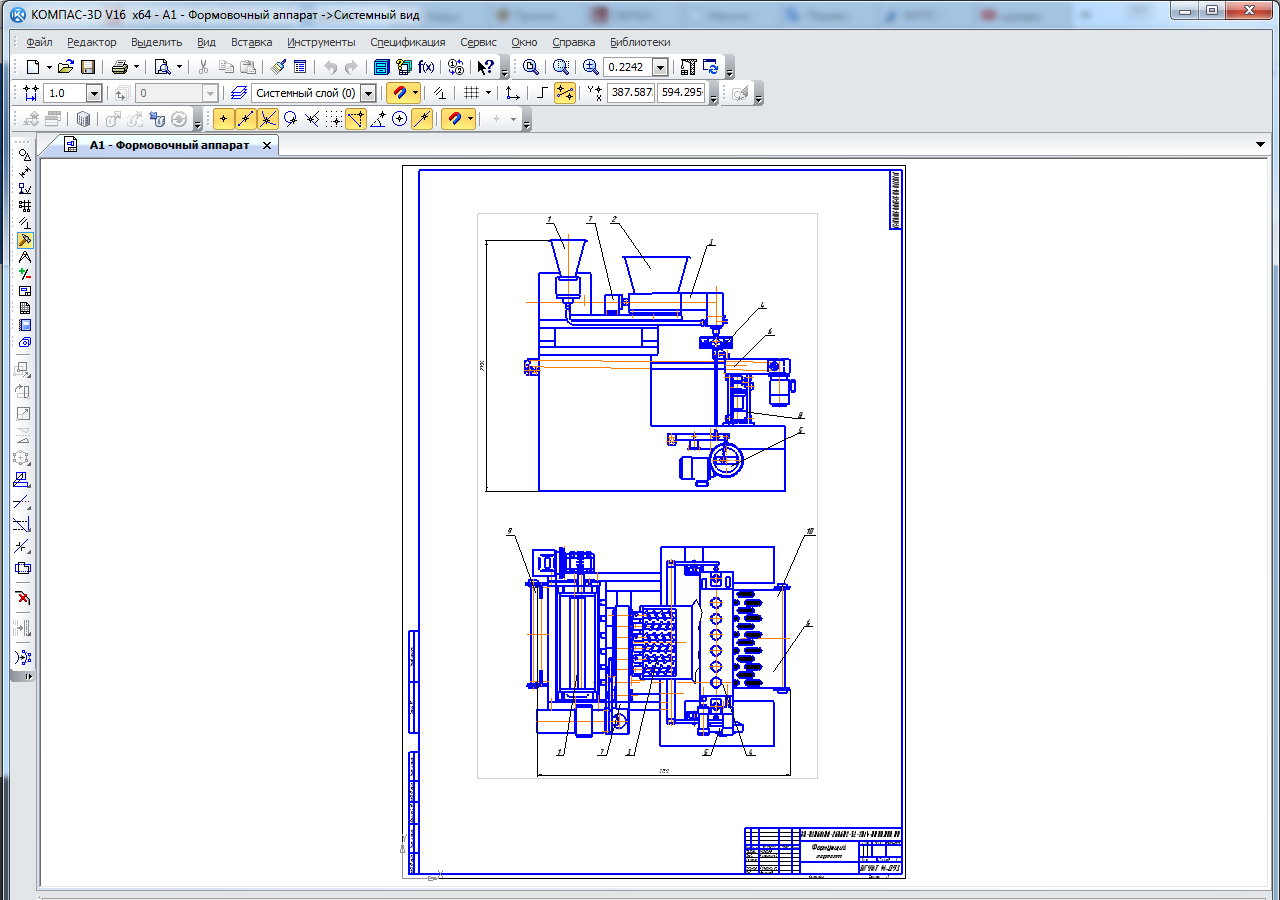This screenshot has width=1280, height=900.
Task: Toggle tangent snap button
Action: 290,119
